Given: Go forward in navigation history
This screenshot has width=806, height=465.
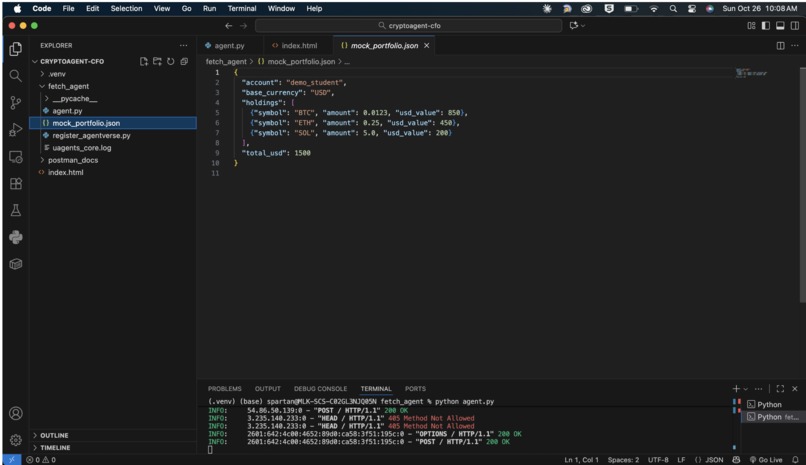Looking at the screenshot, I should pos(244,26).
